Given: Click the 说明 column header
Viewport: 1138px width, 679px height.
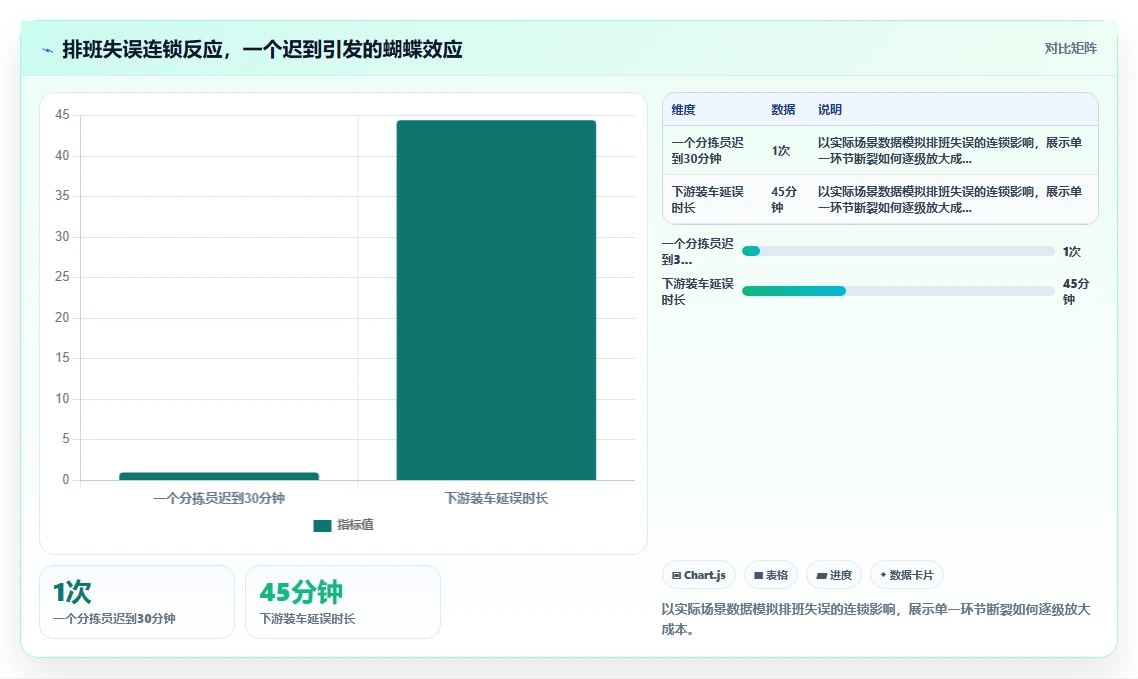Looking at the screenshot, I should [x=830, y=110].
